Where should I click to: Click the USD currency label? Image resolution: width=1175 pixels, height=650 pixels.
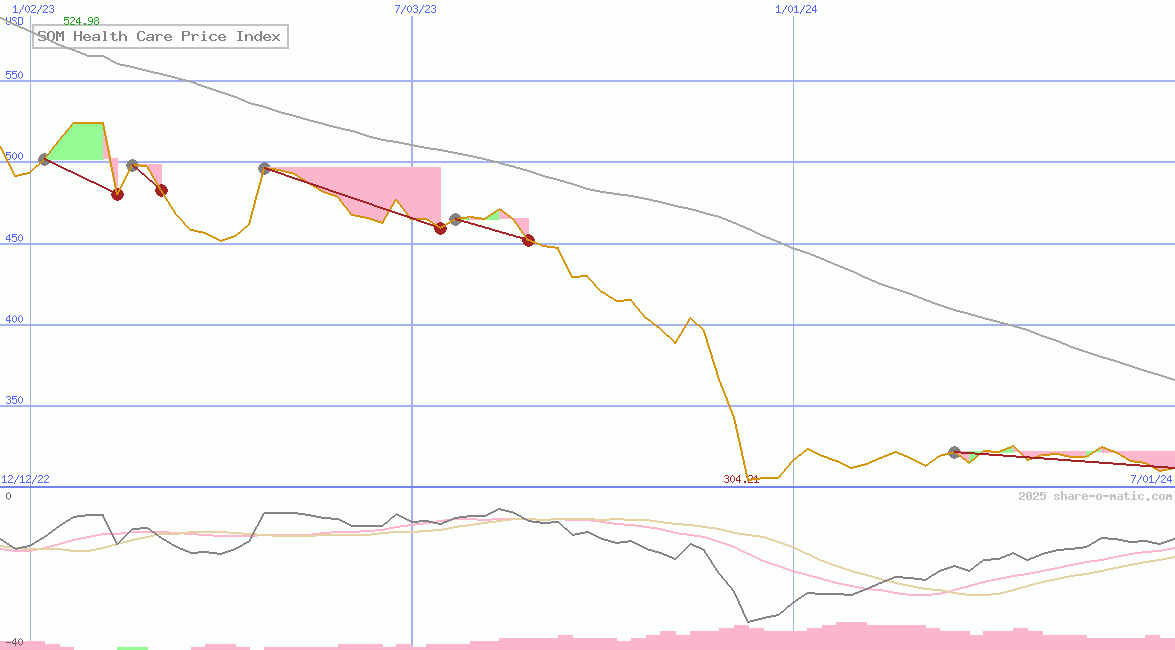pos(14,21)
